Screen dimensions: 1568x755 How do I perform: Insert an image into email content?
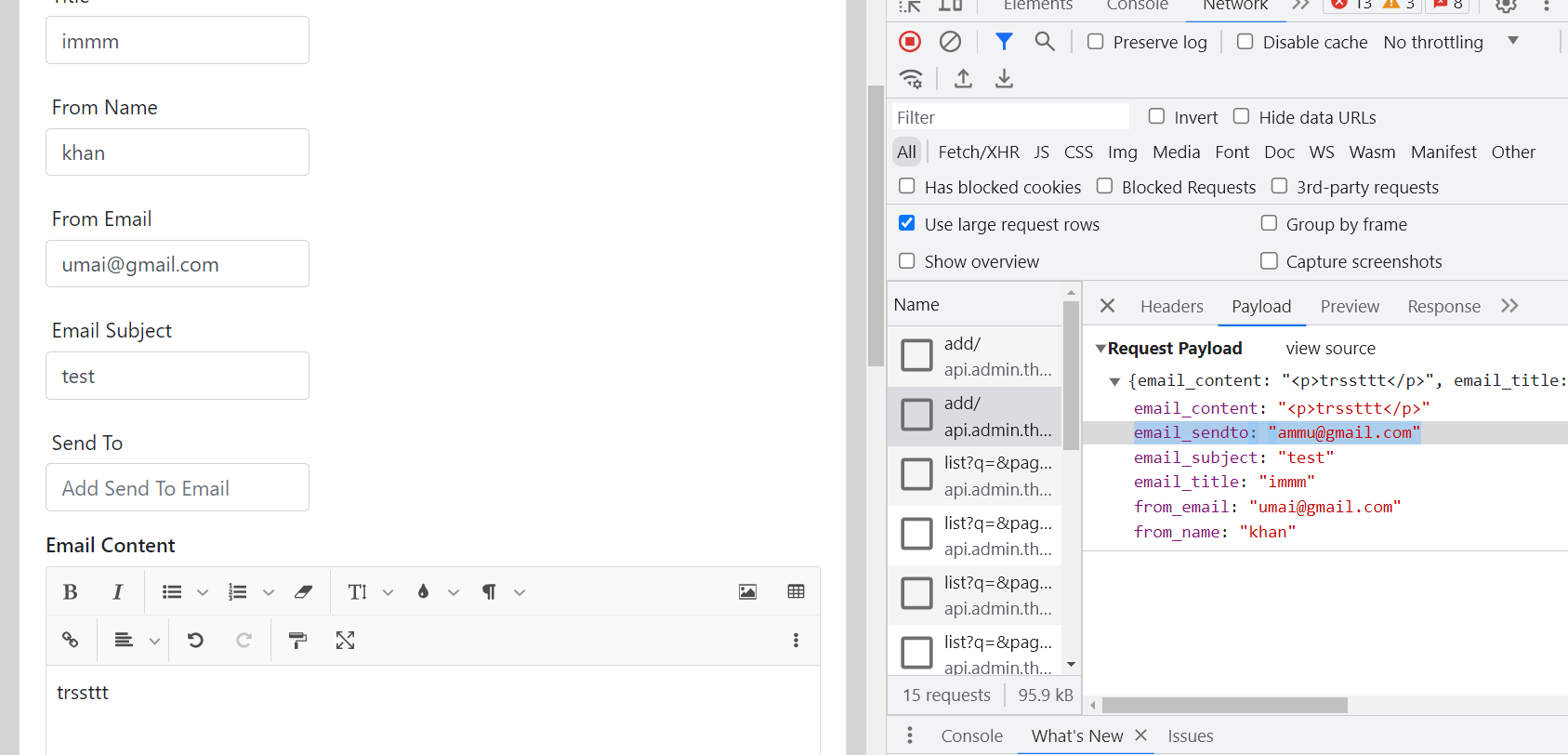click(747, 592)
